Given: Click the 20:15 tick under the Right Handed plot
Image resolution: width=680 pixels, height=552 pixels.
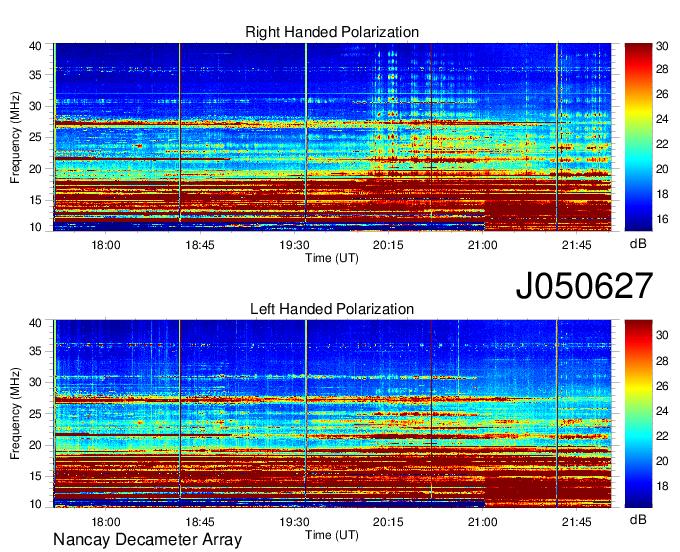Looking at the screenshot, I should point(388,245).
